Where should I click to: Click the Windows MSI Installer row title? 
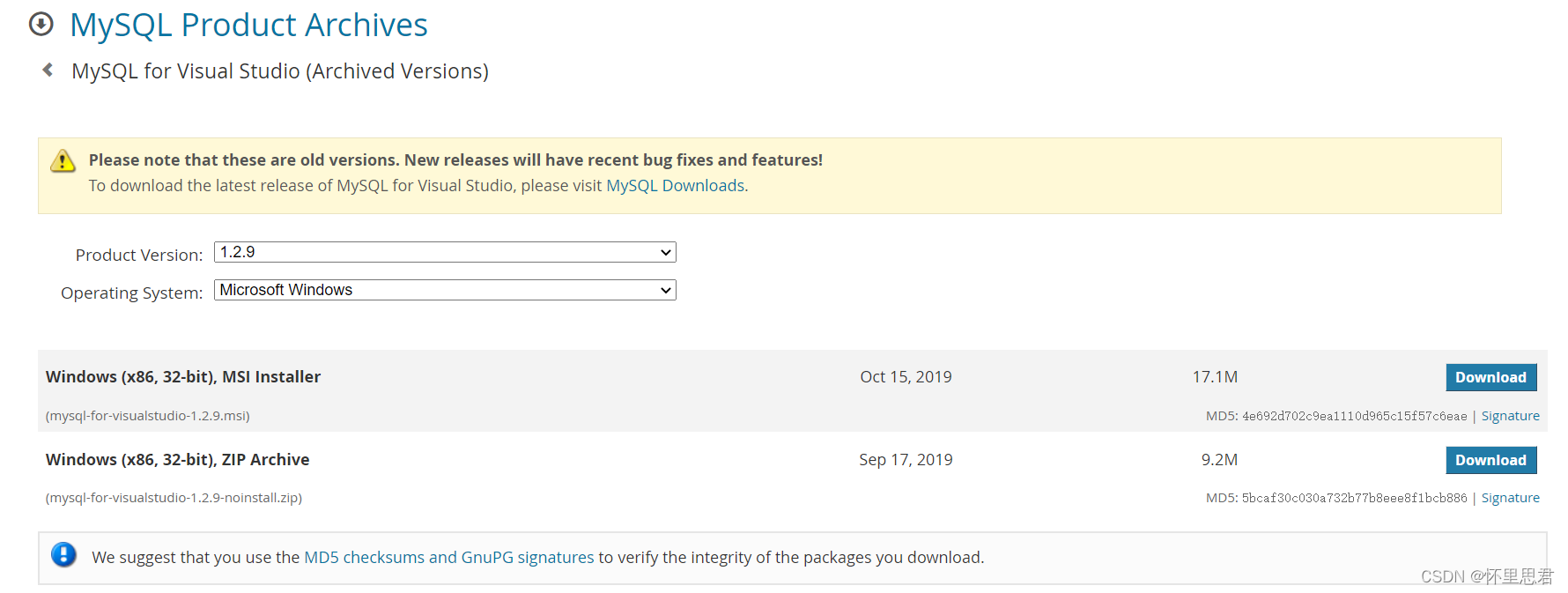pos(183,377)
